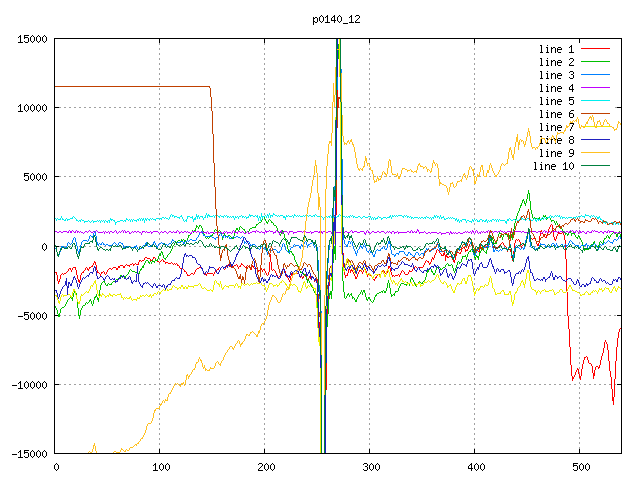This screenshot has height=480, width=640.
Task: Hide line 3 via legend label
Action: pos(557,75)
